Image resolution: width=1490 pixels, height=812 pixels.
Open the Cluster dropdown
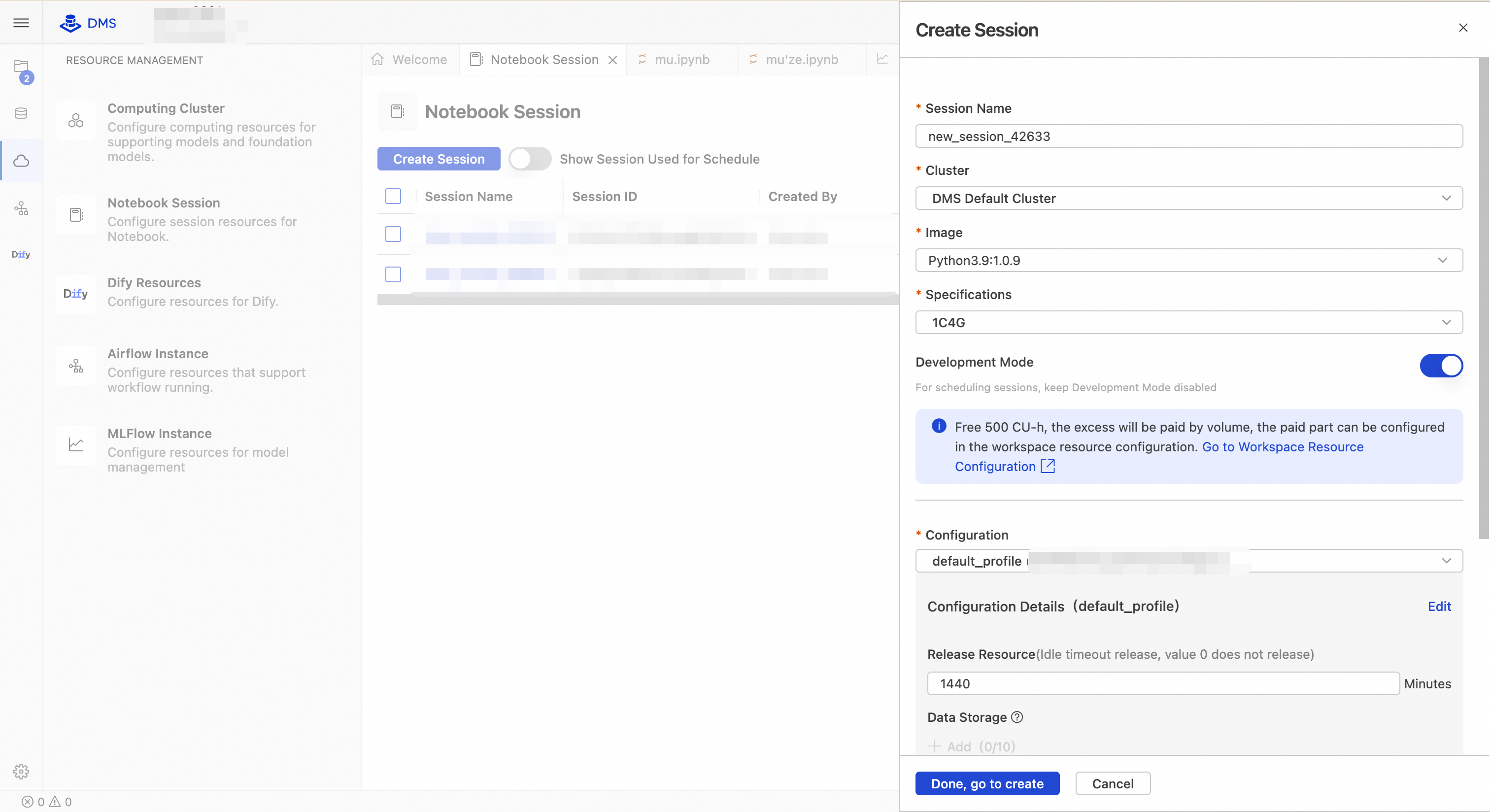tap(1189, 199)
